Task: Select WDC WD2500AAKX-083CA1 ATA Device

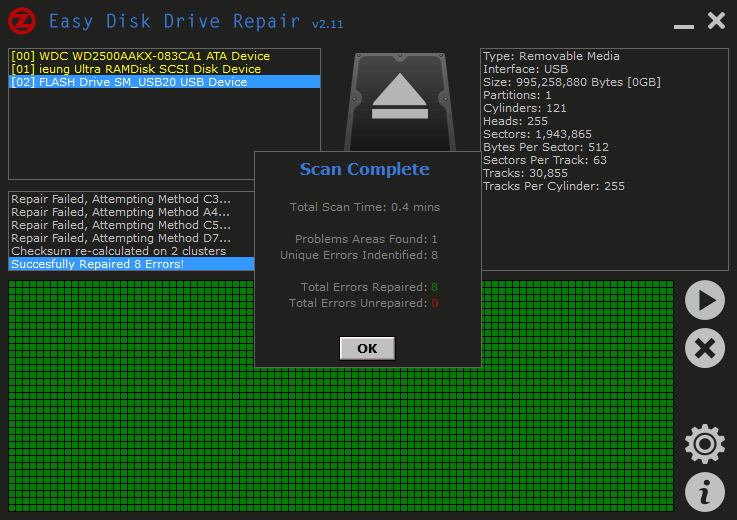Action: click(165, 56)
